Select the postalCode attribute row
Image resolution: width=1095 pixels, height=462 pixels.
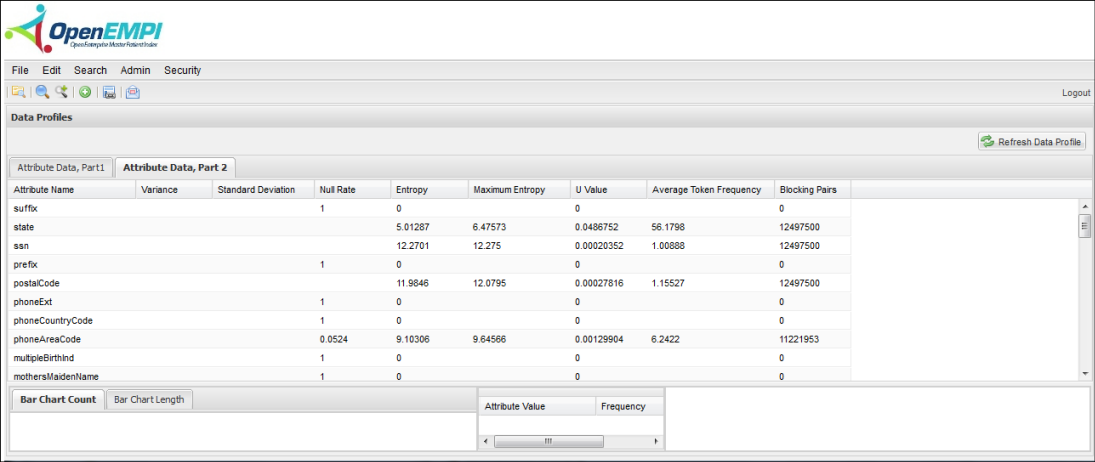(x=429, y=283)
